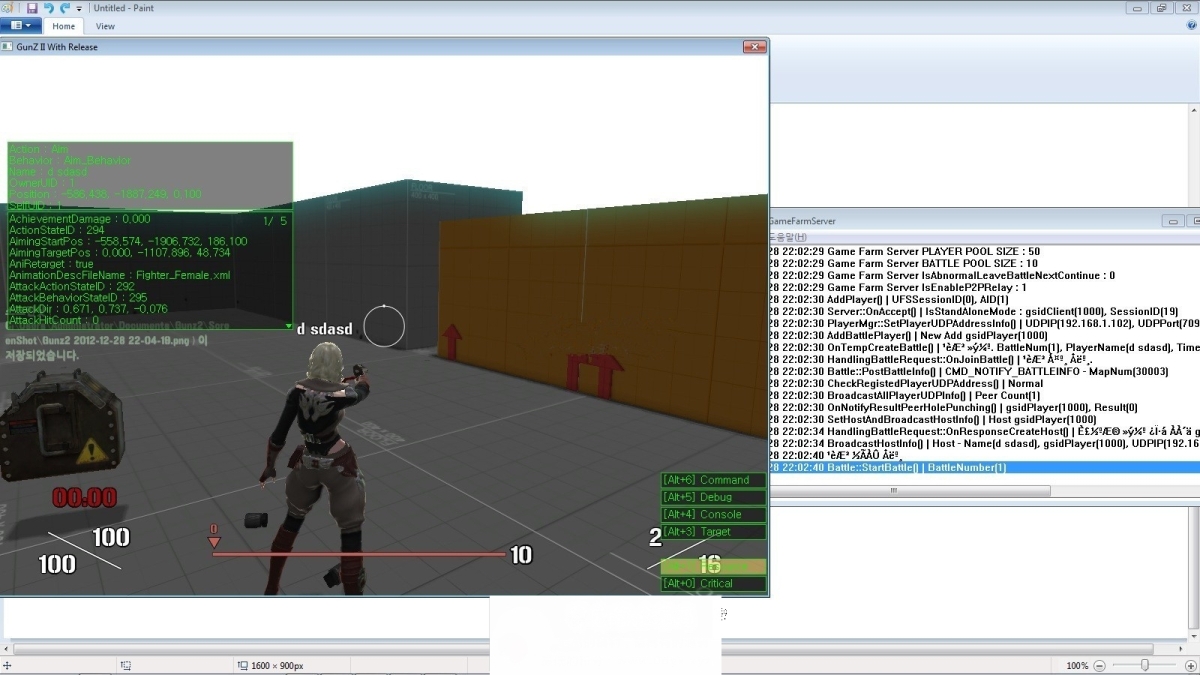Click the Paint zoom slider handle
Viewport: 1200px width, 675px height.
coord(1144,665)
